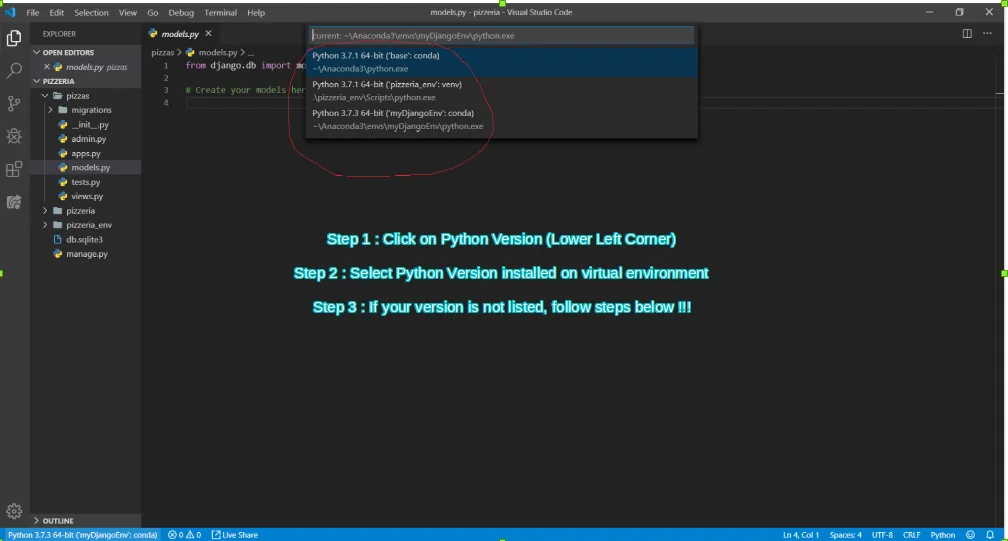This screenshot has height=541, width=1008.
Task: Open admin.py in explorer
Action: [88, 139]
